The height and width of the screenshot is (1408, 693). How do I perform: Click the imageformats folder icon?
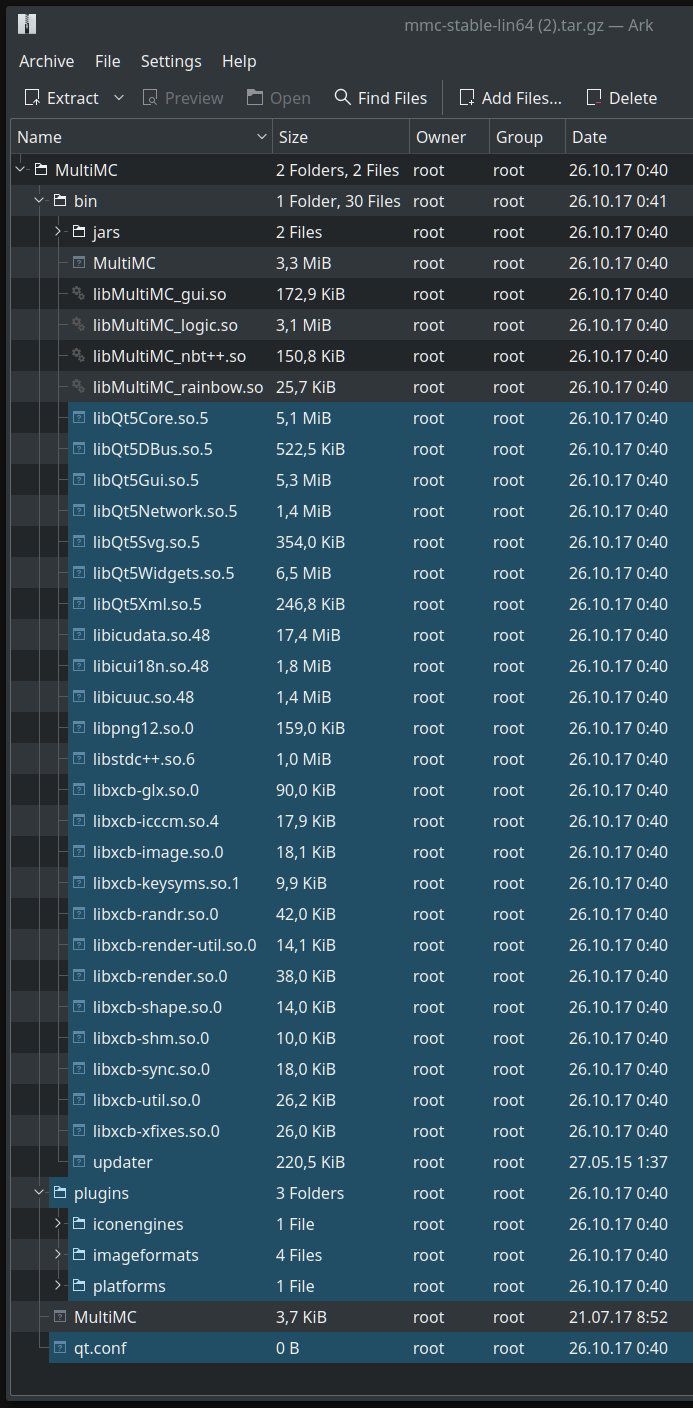pos(79,1255)
